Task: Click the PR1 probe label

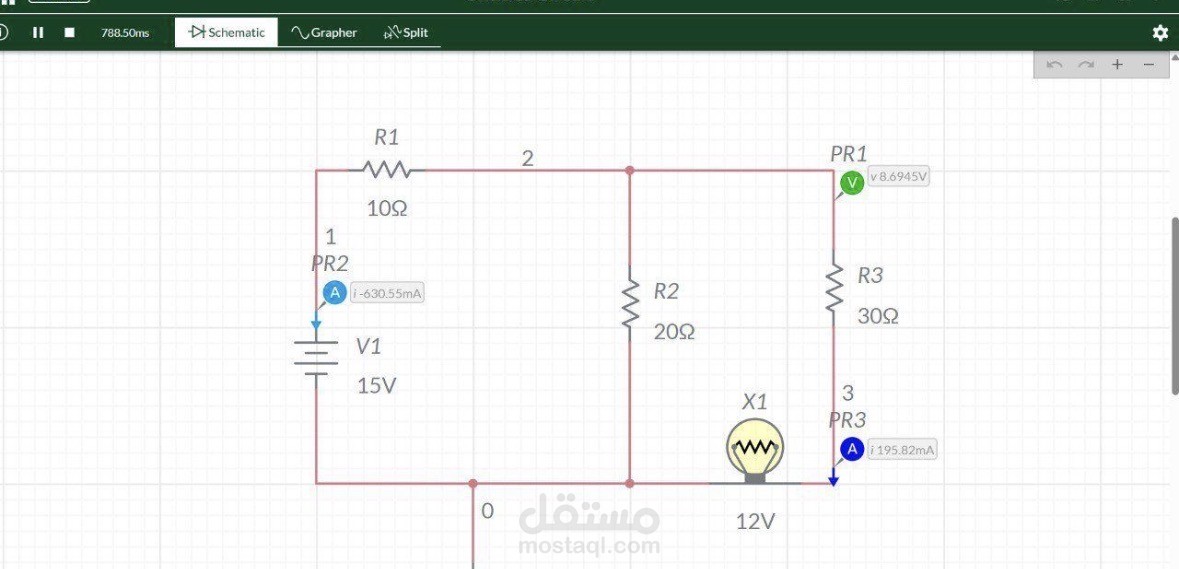Action: 849,154
